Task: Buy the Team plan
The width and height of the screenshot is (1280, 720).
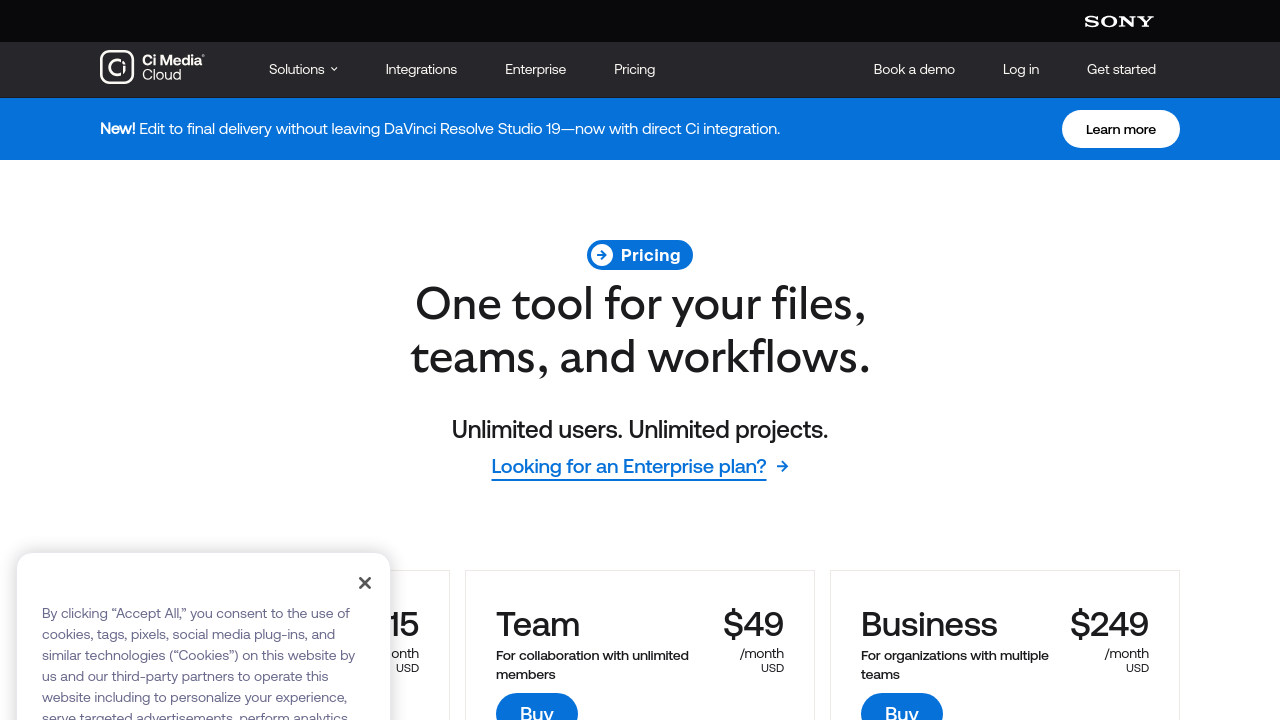Action: (537, 709)
